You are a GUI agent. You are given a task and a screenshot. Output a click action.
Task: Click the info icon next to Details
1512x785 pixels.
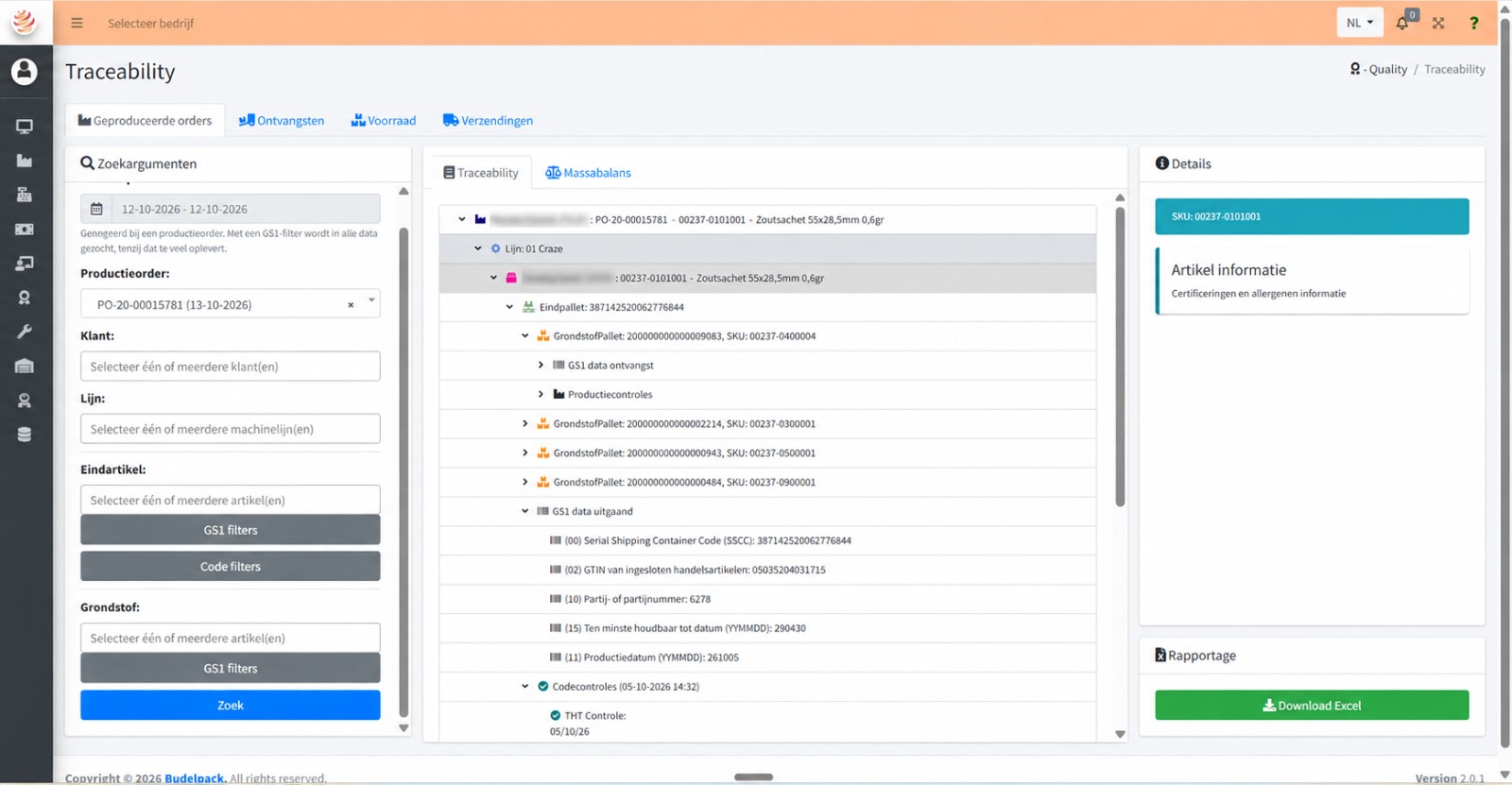click(x=1161, y=163)
